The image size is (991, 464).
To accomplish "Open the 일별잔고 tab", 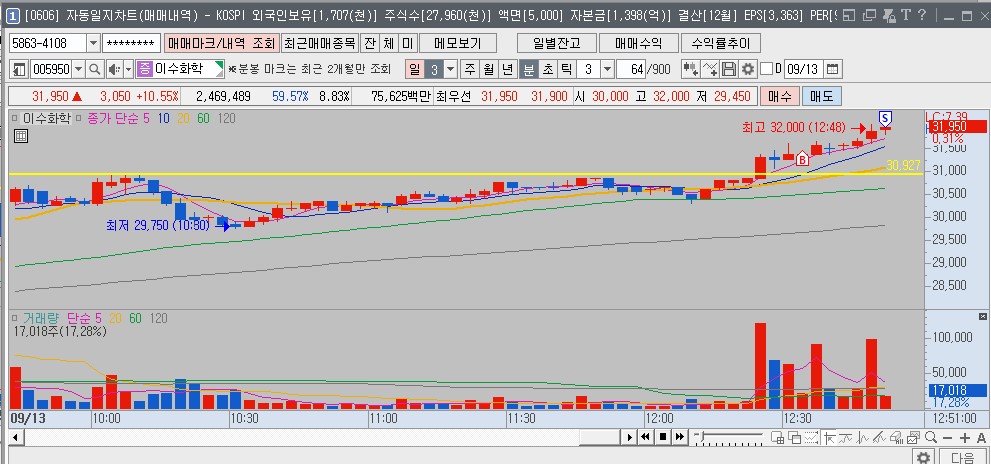I will click(x=556, y=43).
